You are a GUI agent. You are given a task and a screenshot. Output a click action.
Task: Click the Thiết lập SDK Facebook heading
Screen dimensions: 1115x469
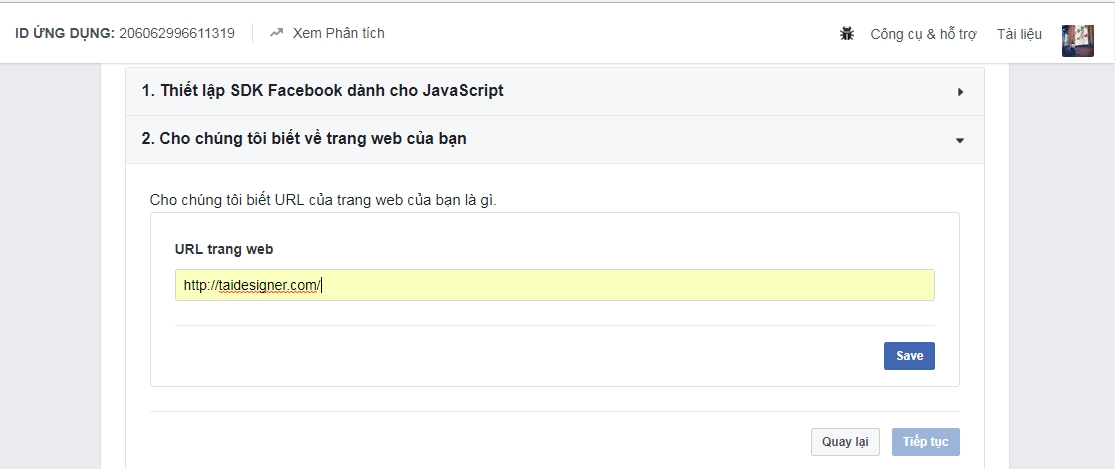pos(322,91)
